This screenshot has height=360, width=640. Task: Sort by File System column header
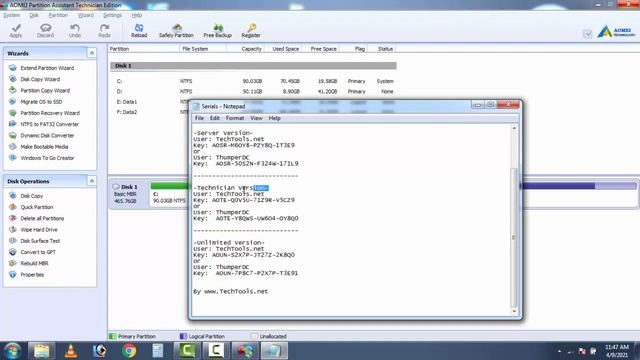[x=195, y=49]
